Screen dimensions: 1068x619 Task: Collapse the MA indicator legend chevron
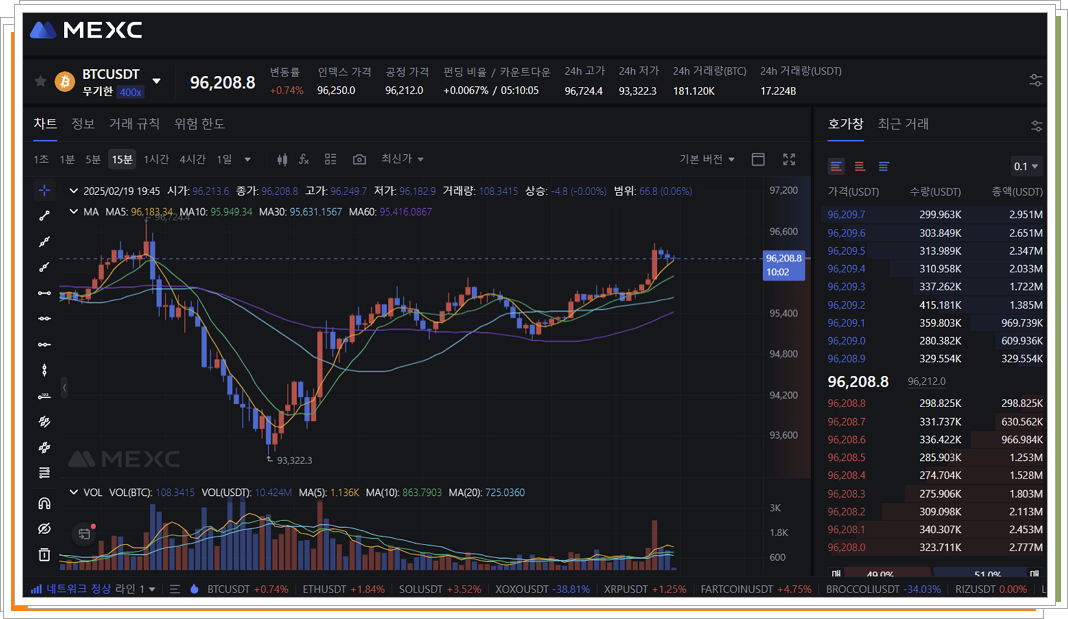(x=74, y=212)
